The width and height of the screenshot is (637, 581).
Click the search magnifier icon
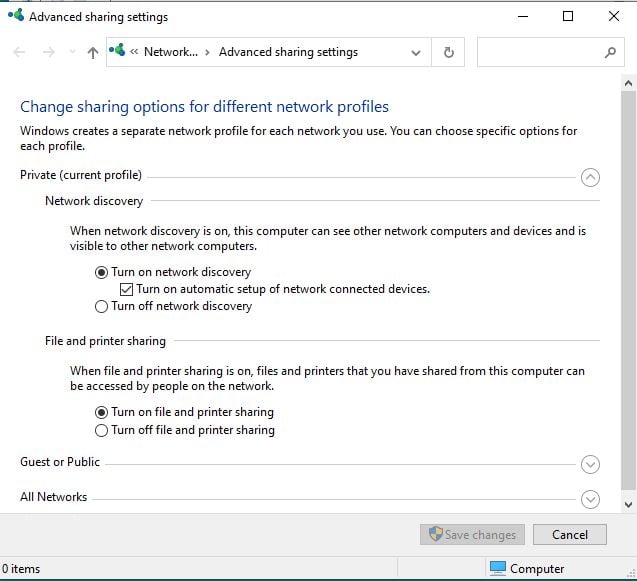coord(610,52)
